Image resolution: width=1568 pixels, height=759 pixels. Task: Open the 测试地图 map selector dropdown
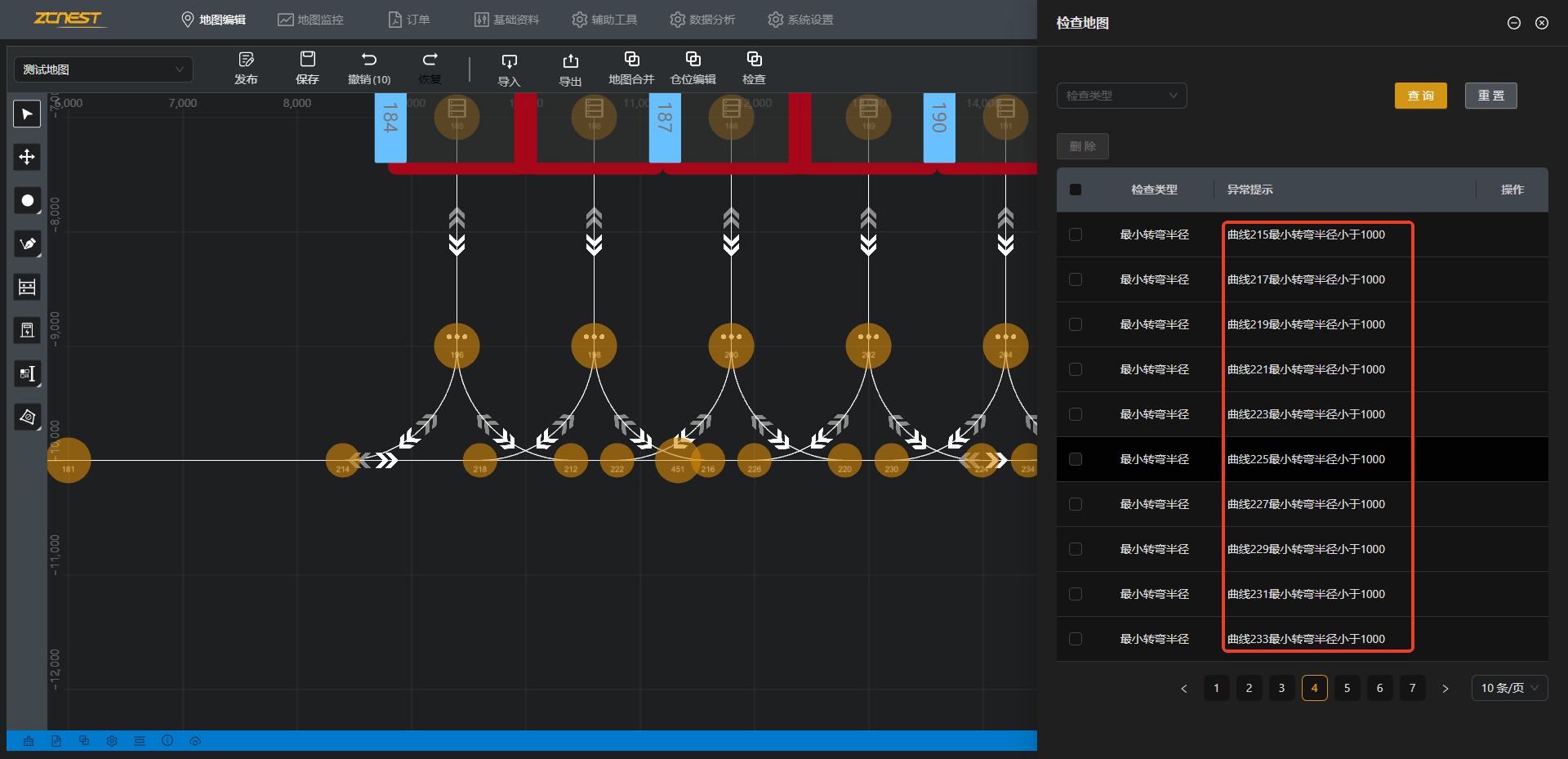click(104, 69)
